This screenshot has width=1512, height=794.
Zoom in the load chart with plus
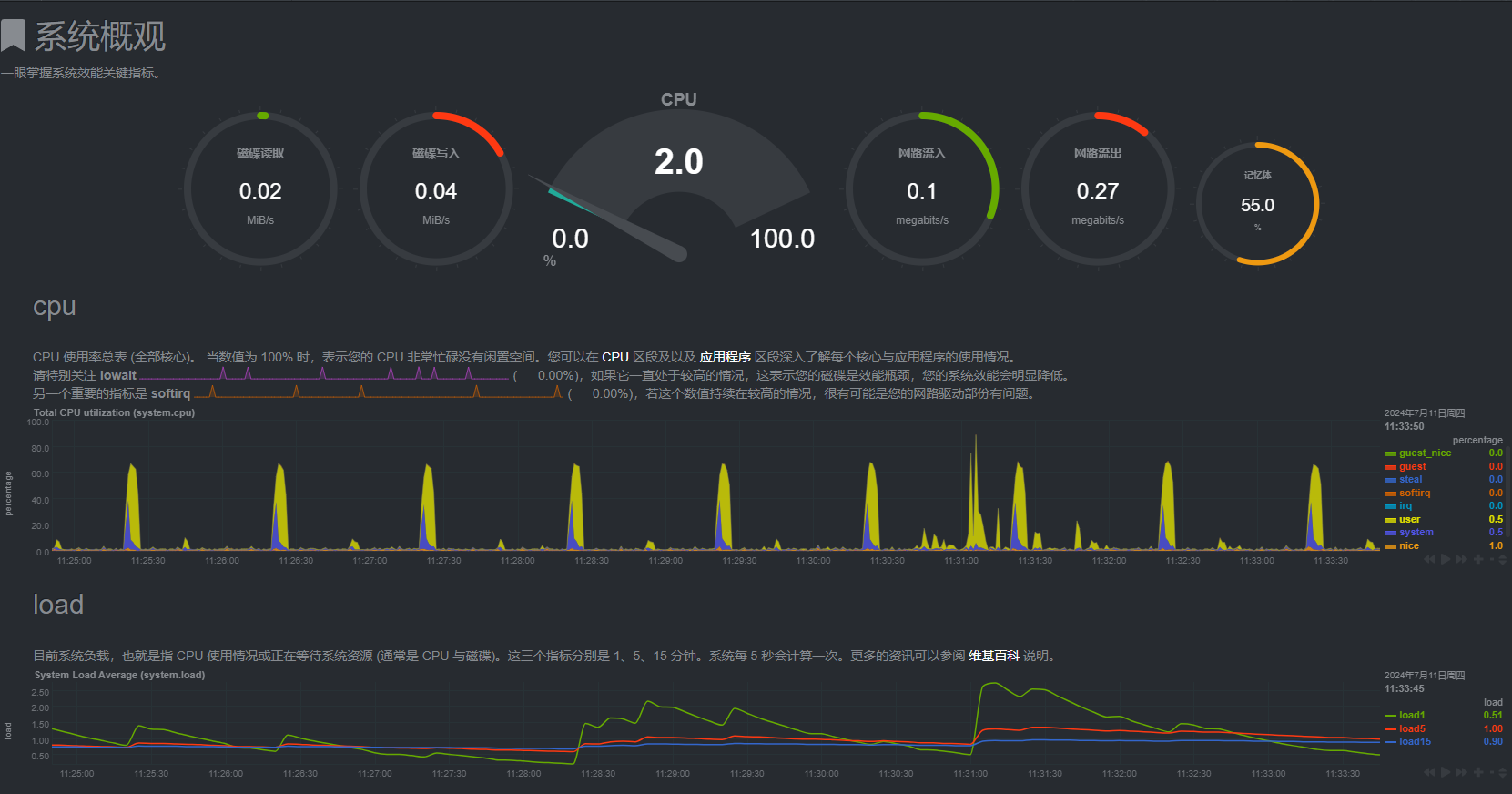tap(1478, 772)
